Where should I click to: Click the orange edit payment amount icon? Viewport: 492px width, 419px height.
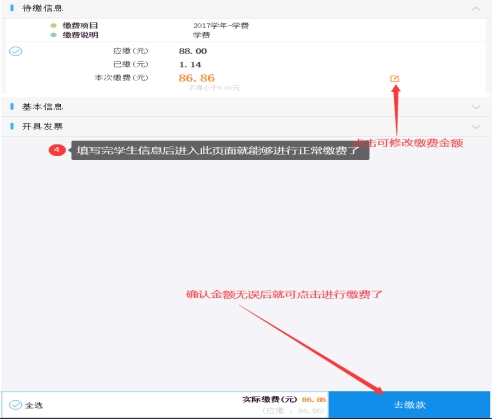tap(394, 79)
